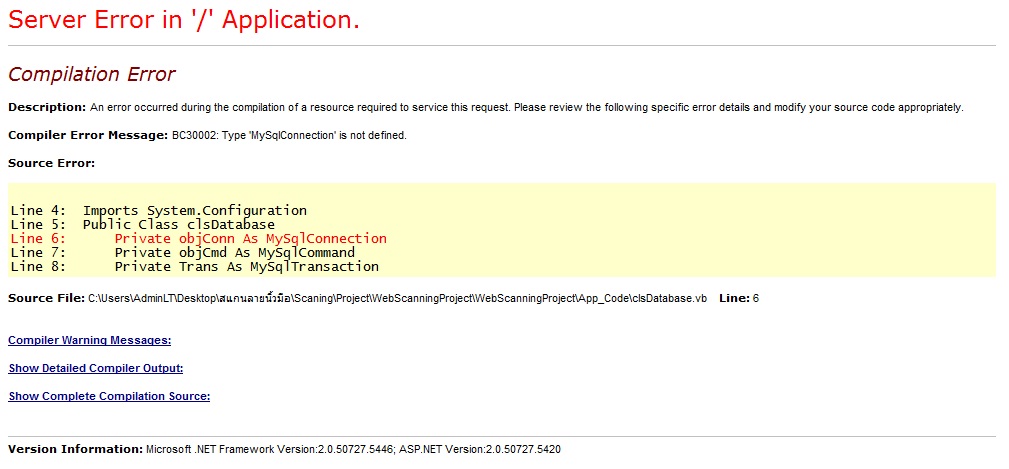Click the 'Source Error:' label
This screenshot has width=1009, height=469.
(51, 163)
